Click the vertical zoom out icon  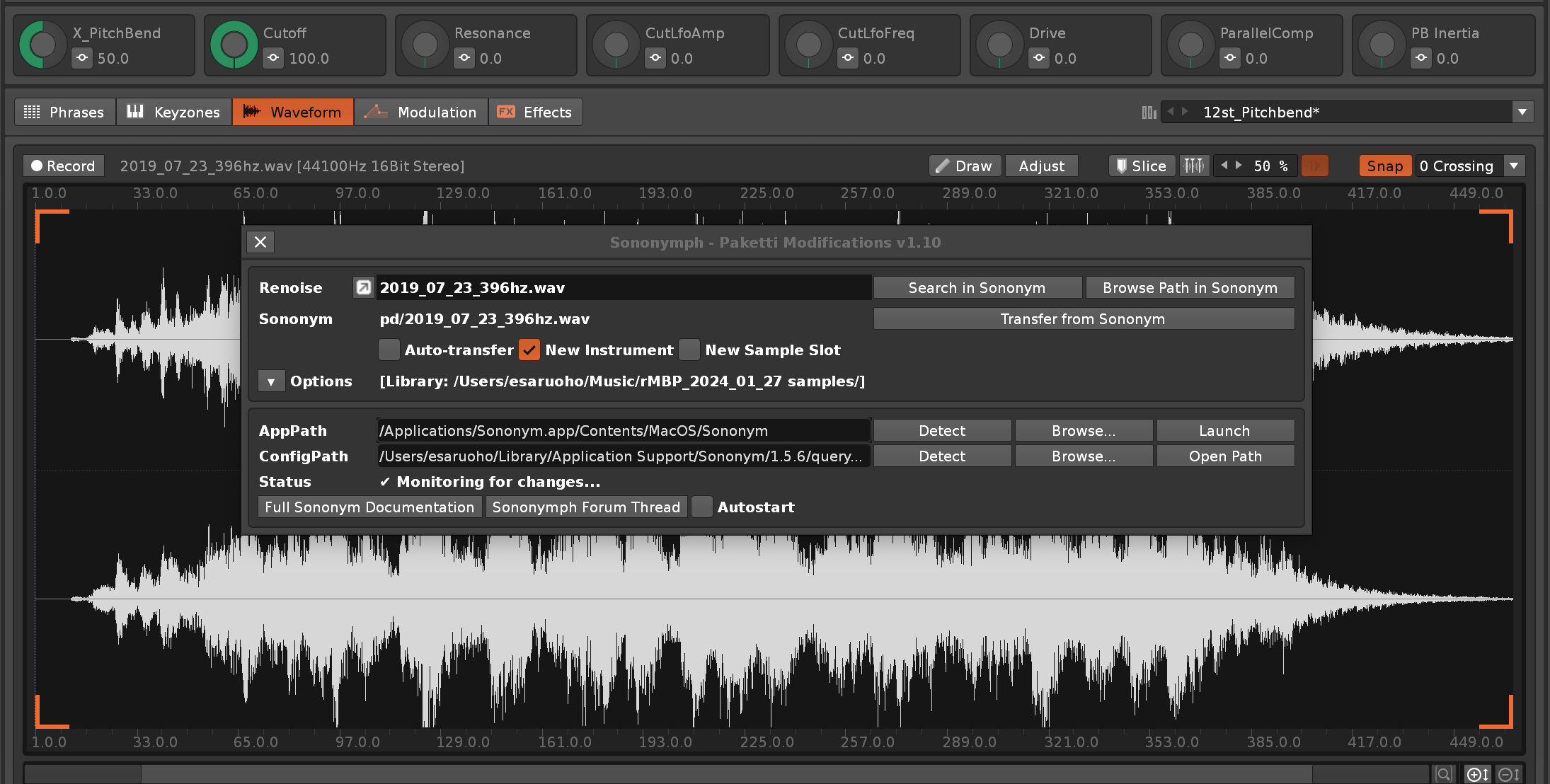click(x=1508, y=774)
